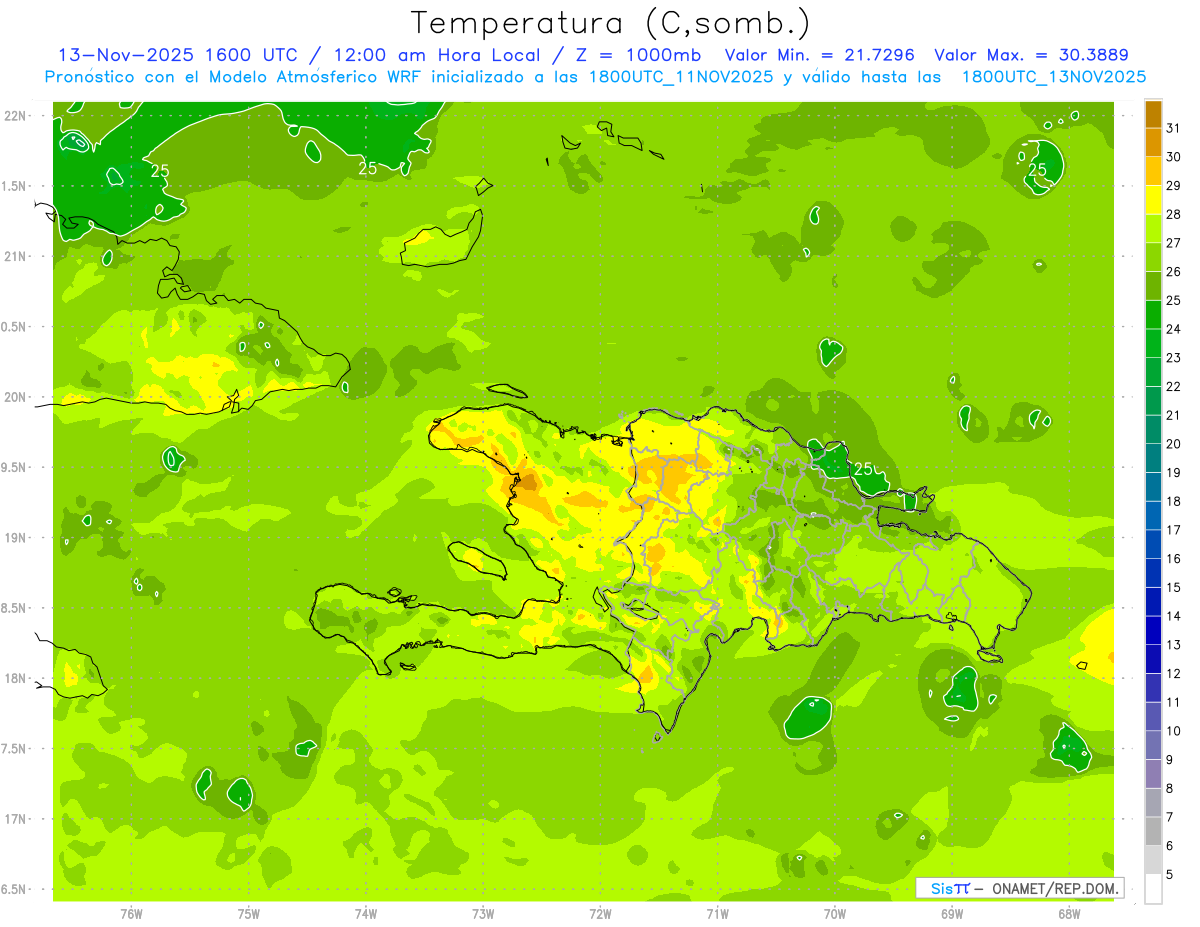Screen dimensions: 1200x927
Task: Click yellow legend swatch between 28 and 29
Action: (x=1153, y=200)
